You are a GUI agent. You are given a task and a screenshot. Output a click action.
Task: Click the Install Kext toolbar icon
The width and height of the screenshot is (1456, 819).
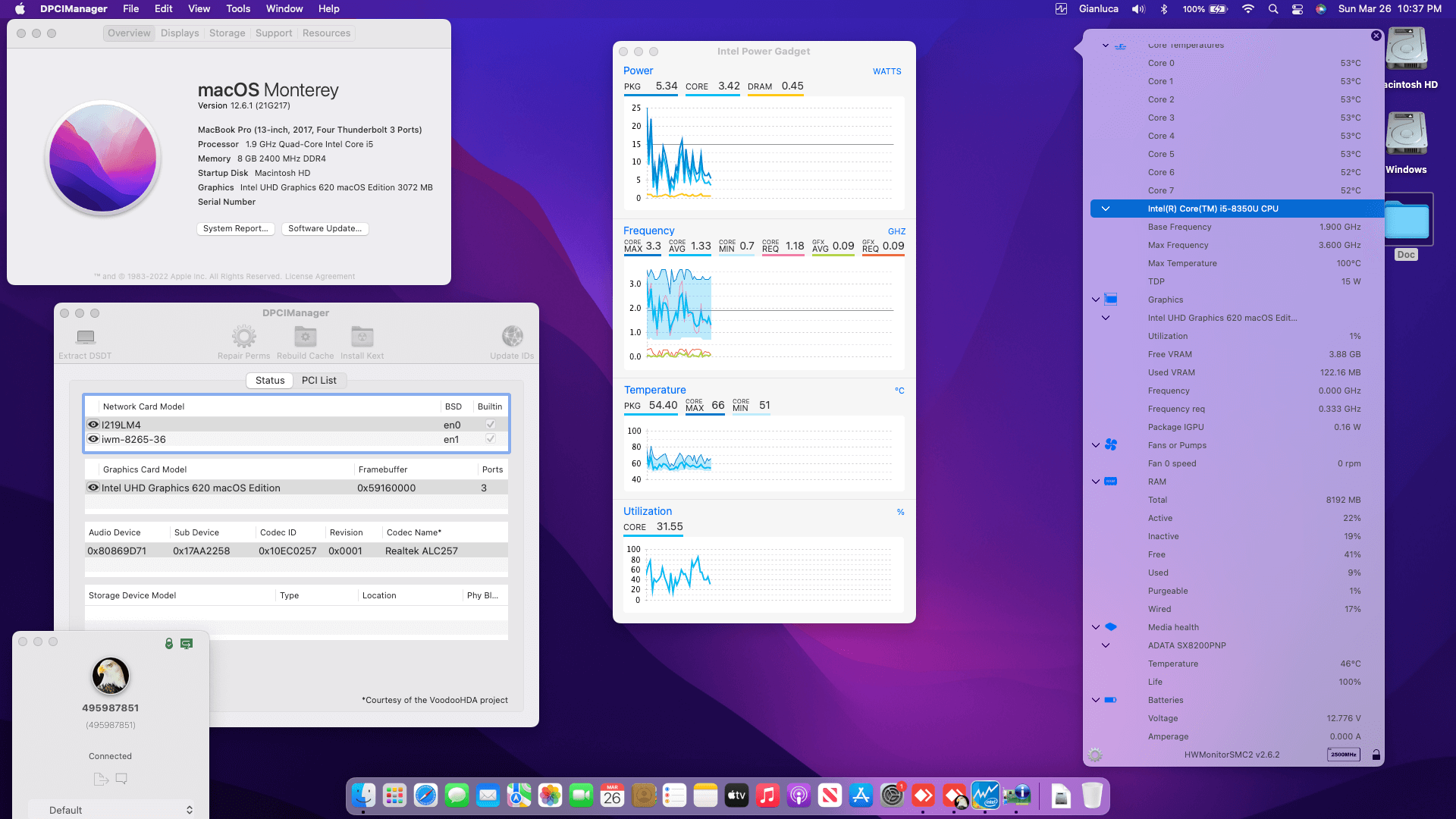pos(362,337)
